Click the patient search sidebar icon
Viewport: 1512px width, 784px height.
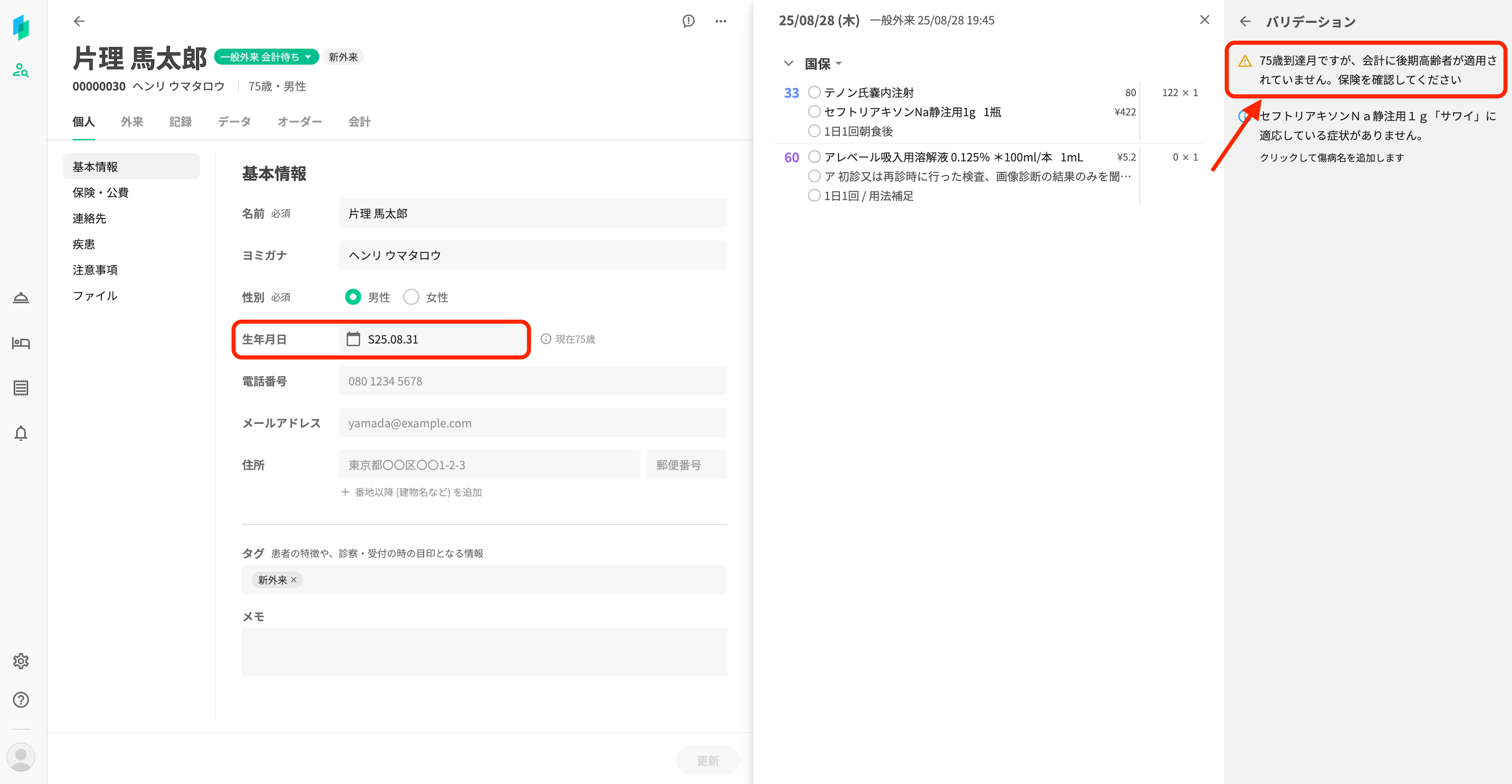20,70
